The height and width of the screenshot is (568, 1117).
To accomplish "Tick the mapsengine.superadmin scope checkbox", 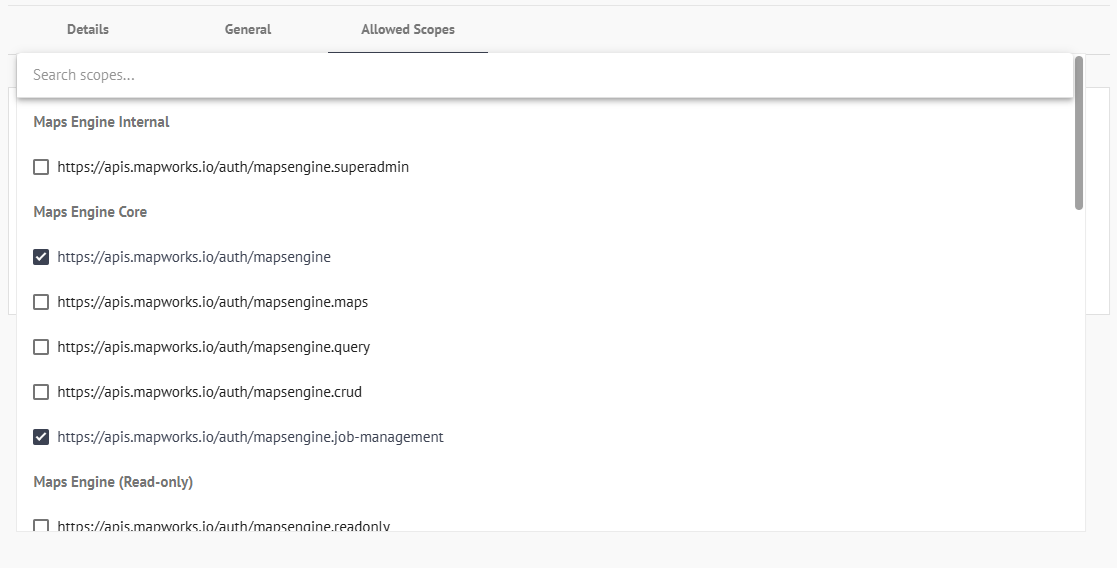I will (41, 167).
